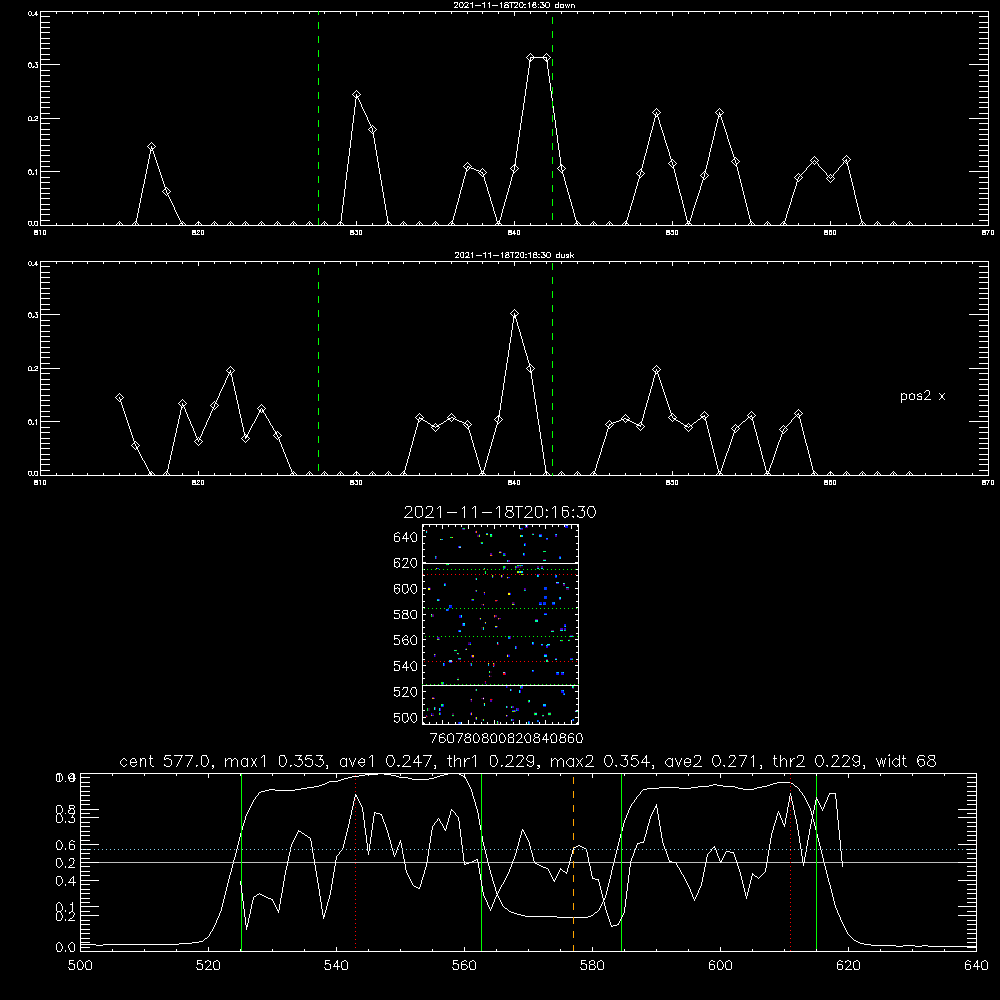
Task: Click the dusk plot diamond peak at 849
Action: (x=656, y=370)
